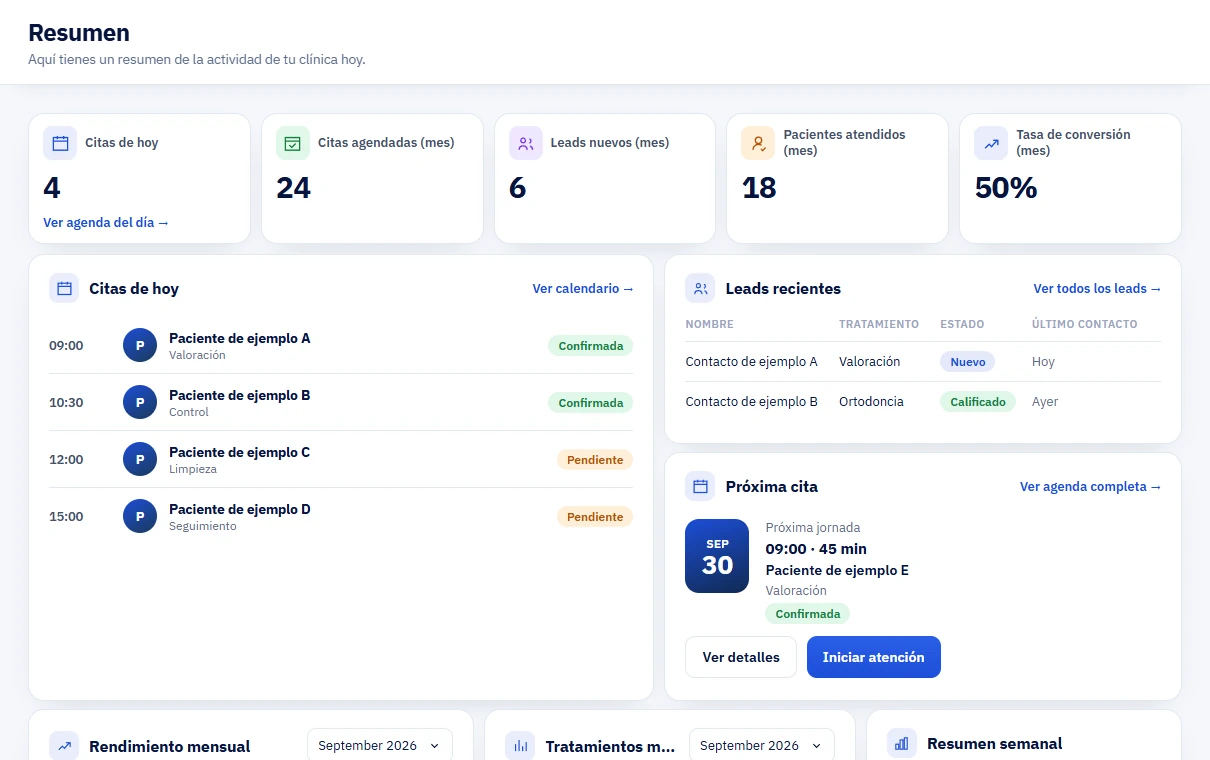
Task: Click the SEP 30 date badge
Action: click(717, 556)
